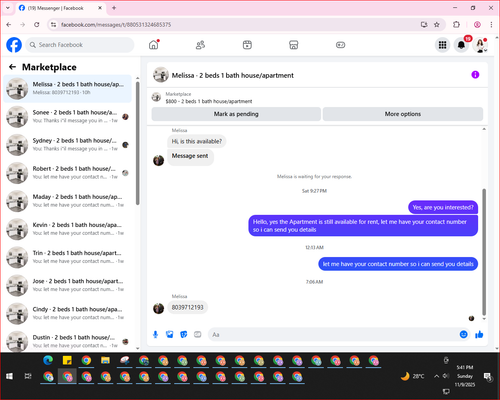Screen dimensions: 500x400
Task: Open a new browser tab
Action: pyautogui.click(x=114, y=8)
